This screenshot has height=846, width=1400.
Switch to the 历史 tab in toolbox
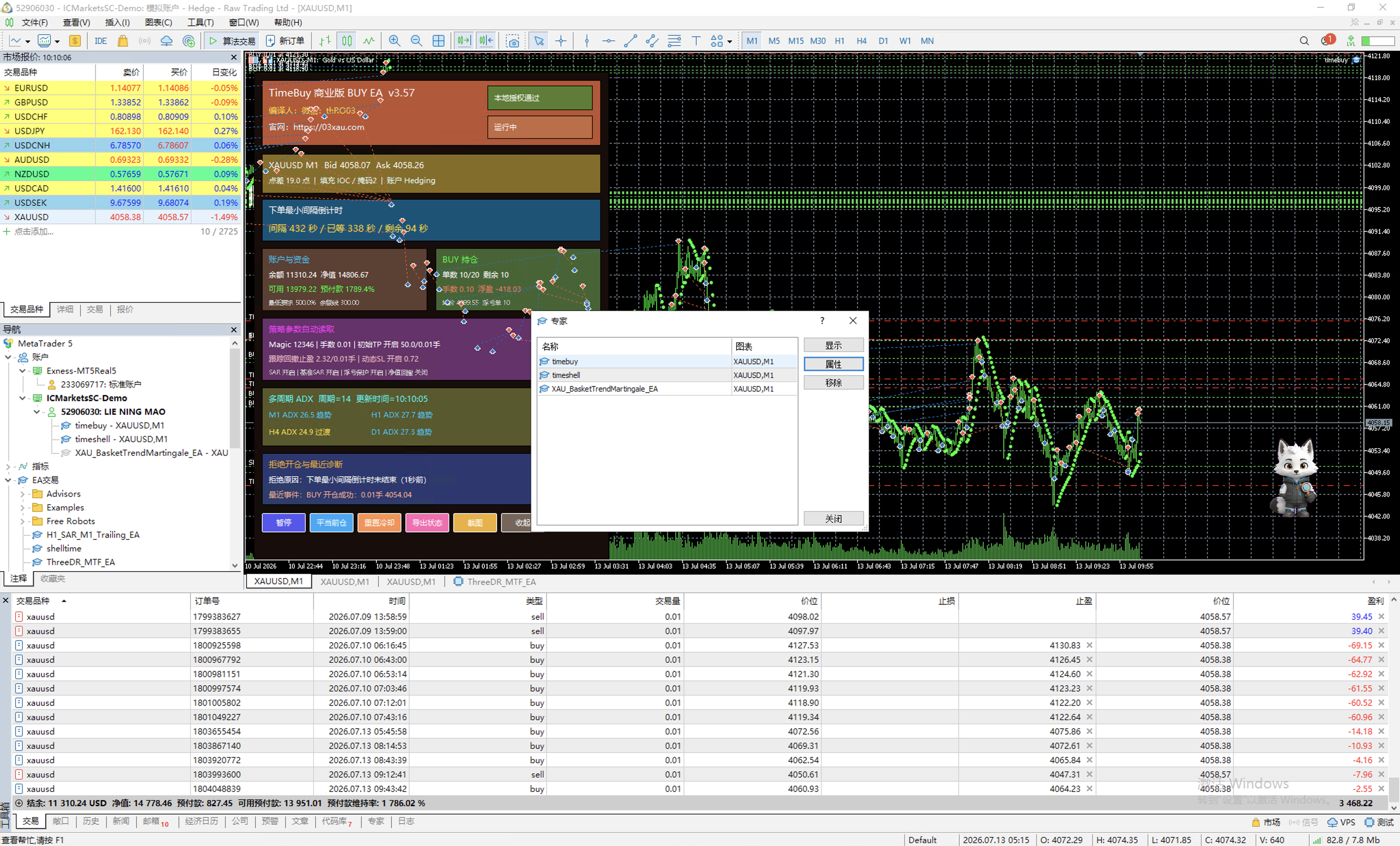click(x=91, y=821)
